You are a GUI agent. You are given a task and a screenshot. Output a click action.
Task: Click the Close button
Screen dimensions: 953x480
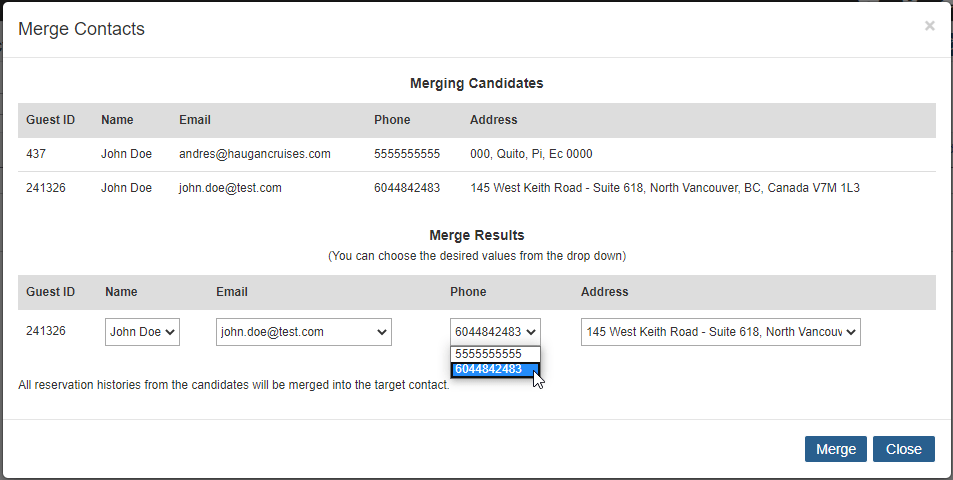(x=903, y=449)
